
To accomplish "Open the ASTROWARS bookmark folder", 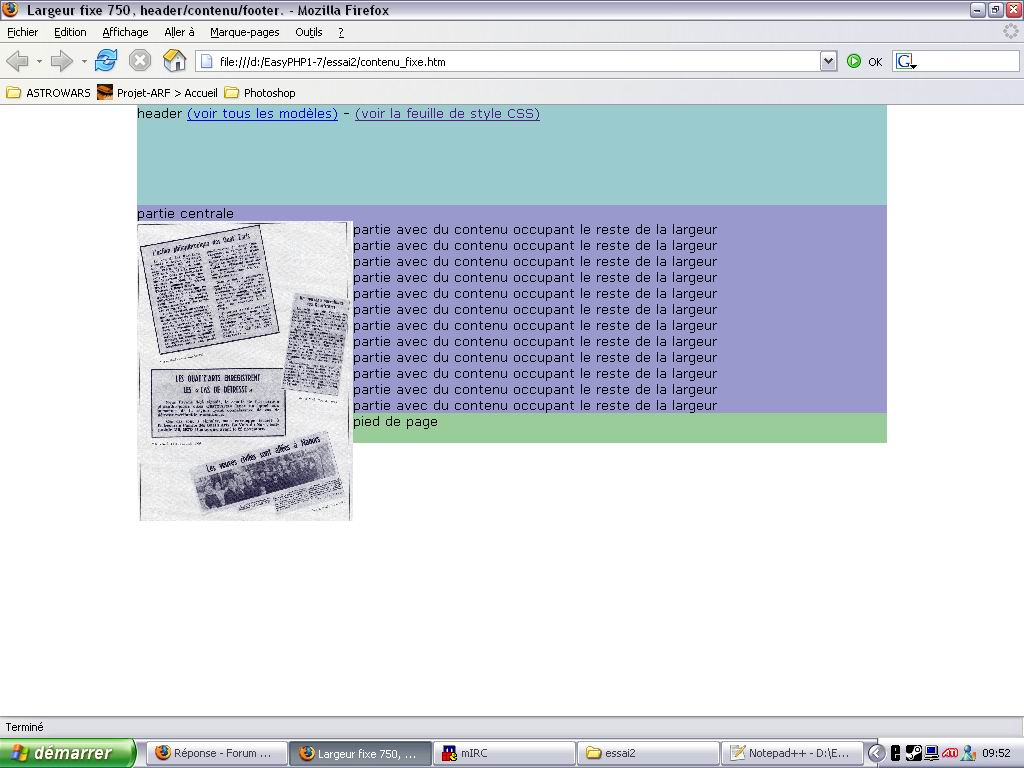I will [x=48, y=93].
